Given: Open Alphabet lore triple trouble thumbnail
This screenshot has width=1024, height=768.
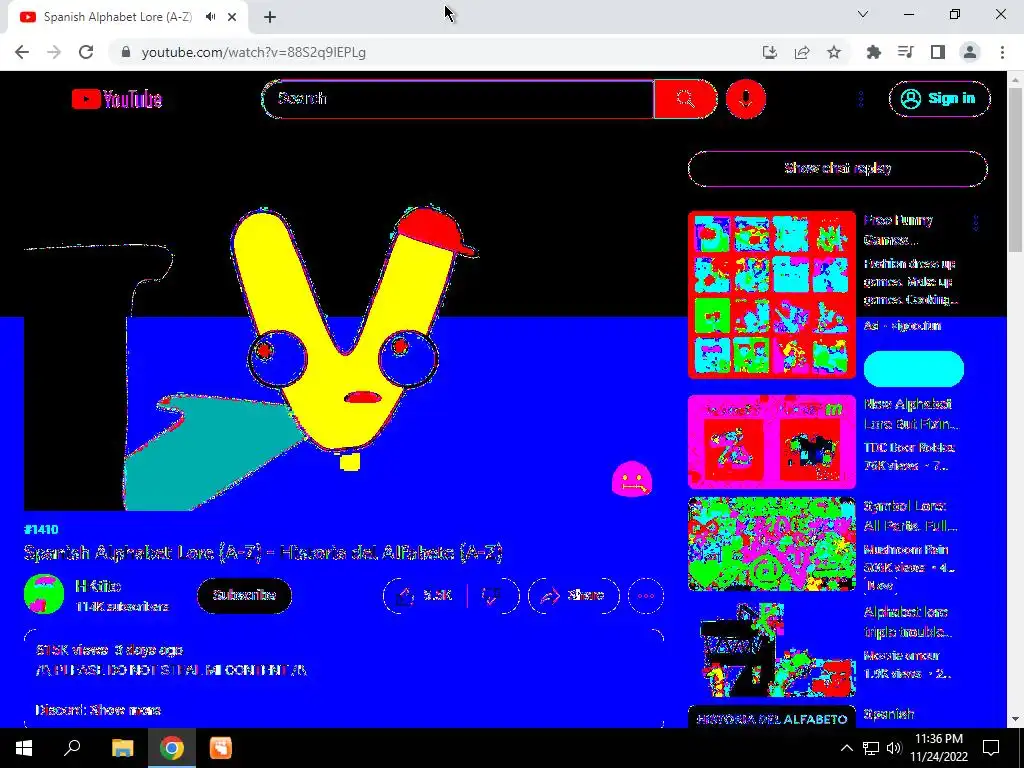Looking at the screenshot, I should (x=771, y=650).
